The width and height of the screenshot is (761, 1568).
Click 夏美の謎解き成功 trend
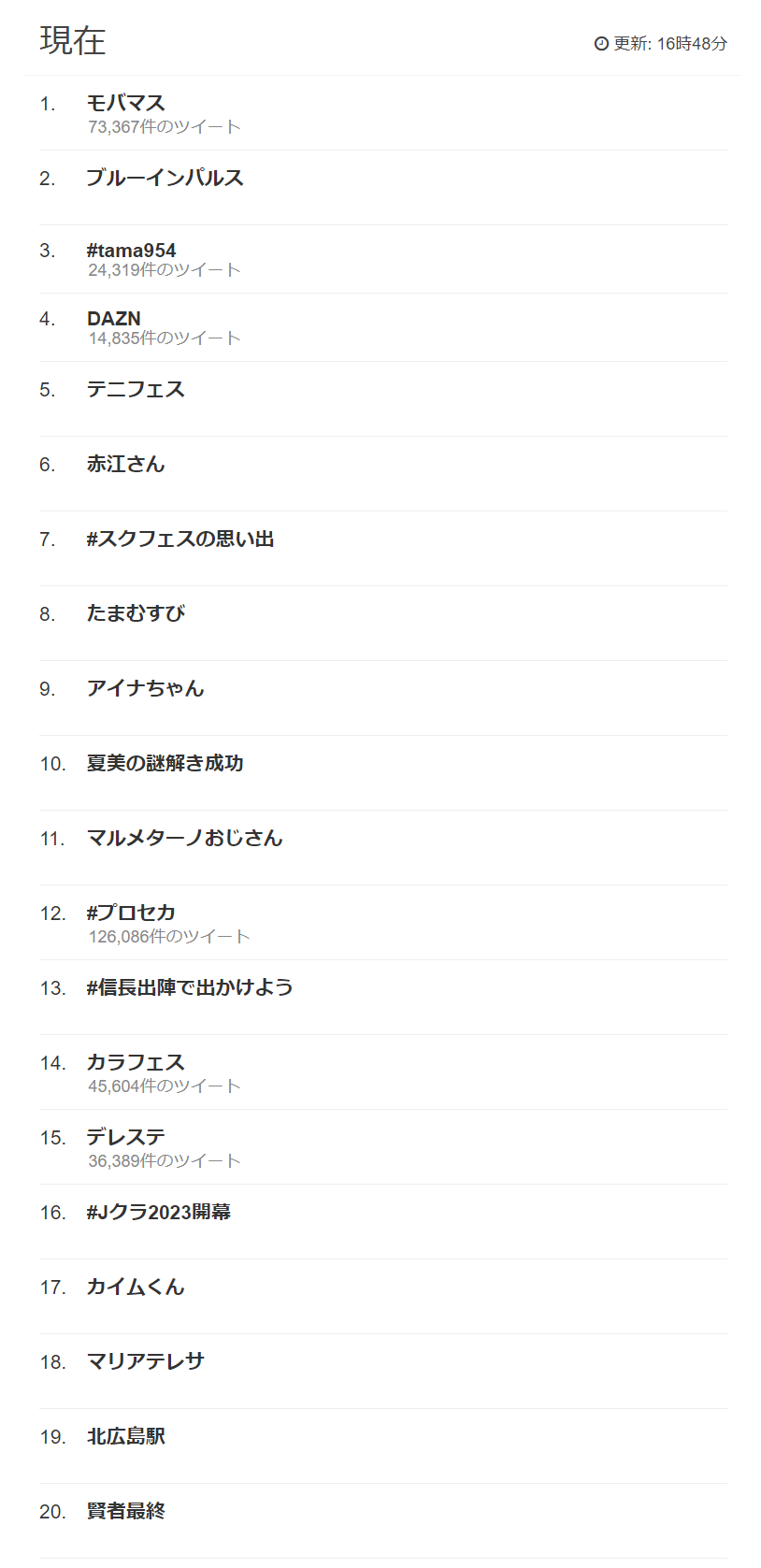tap(165, 763)
